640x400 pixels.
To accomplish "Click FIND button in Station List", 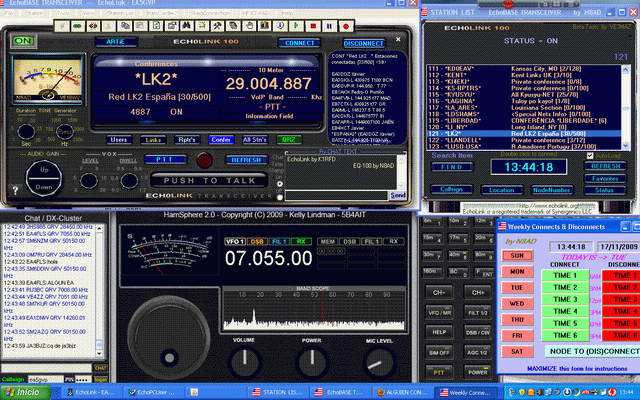I will pos(452,167).
